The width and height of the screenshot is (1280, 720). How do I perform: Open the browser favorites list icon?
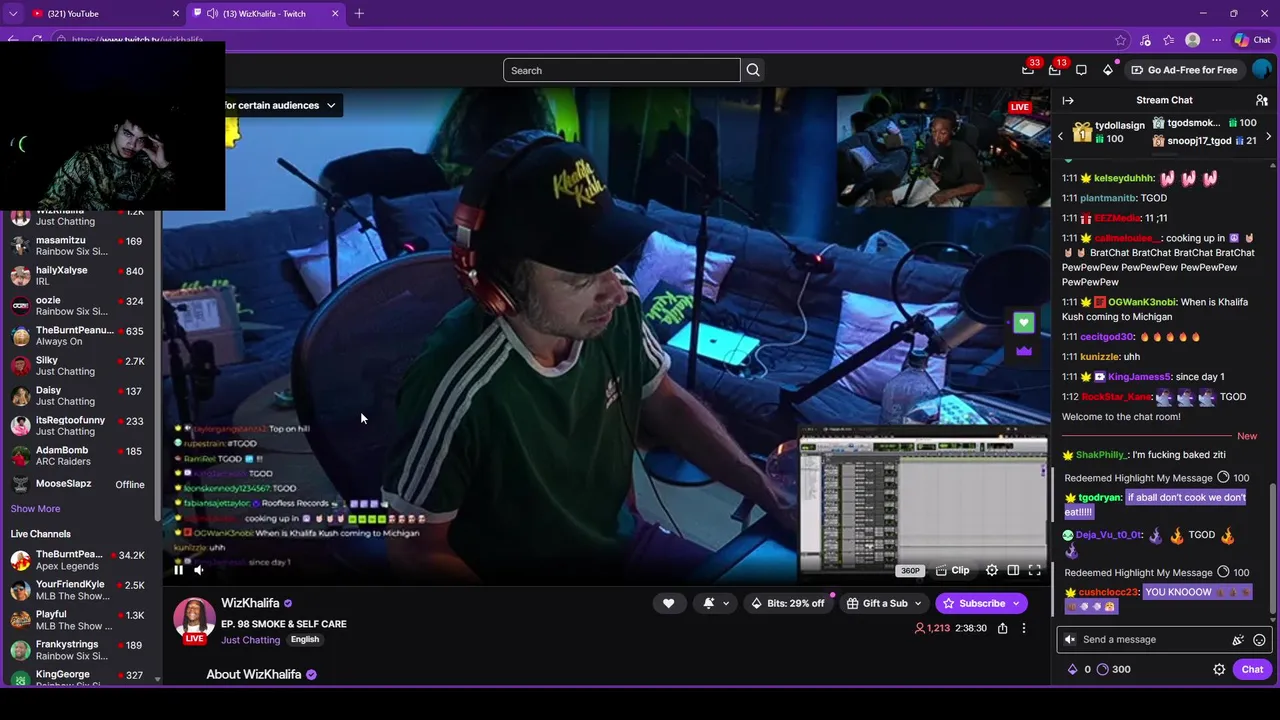pos(1168,40)
